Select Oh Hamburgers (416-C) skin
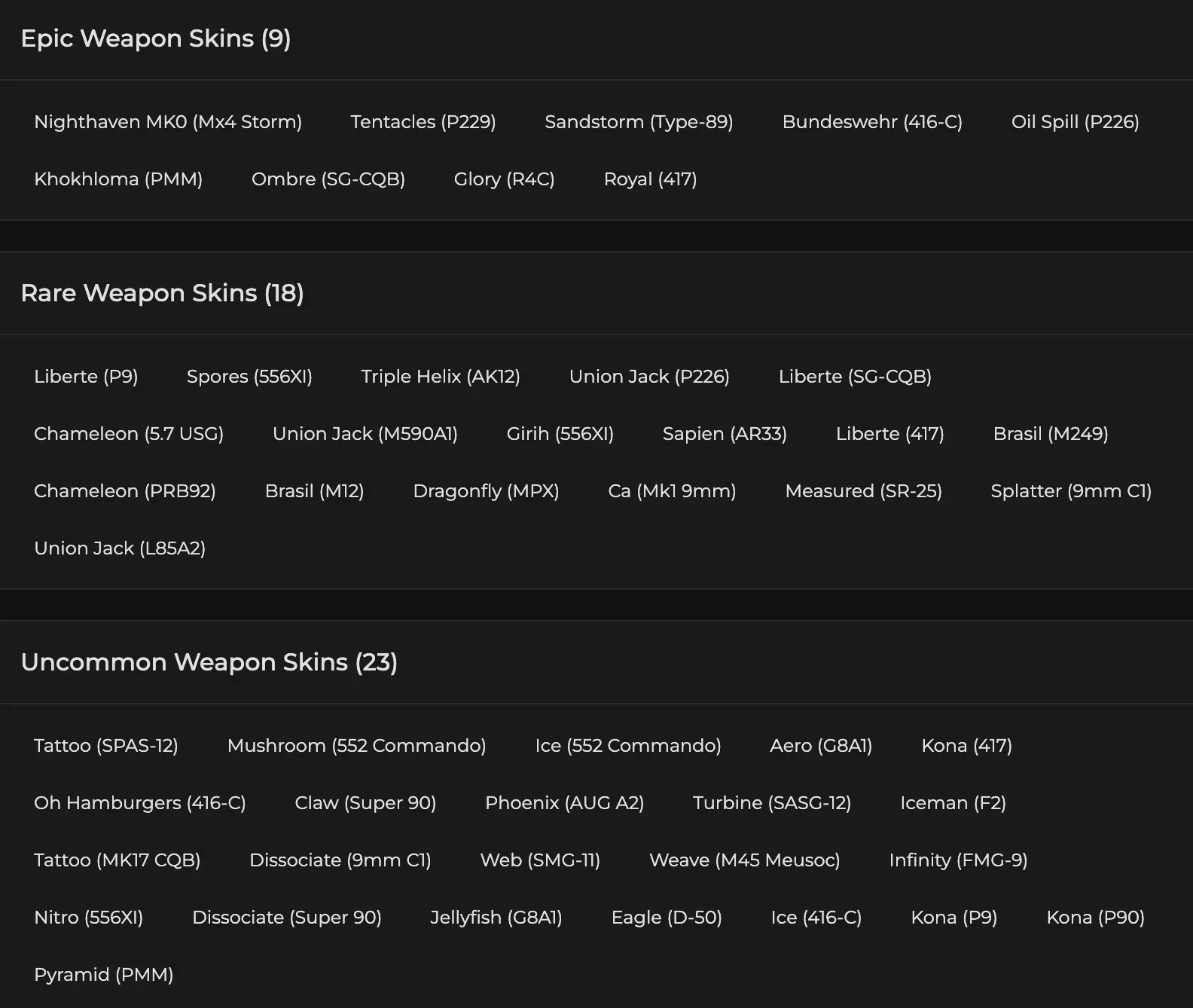Screen dimensions: 1193x1008 pos(139,803)
